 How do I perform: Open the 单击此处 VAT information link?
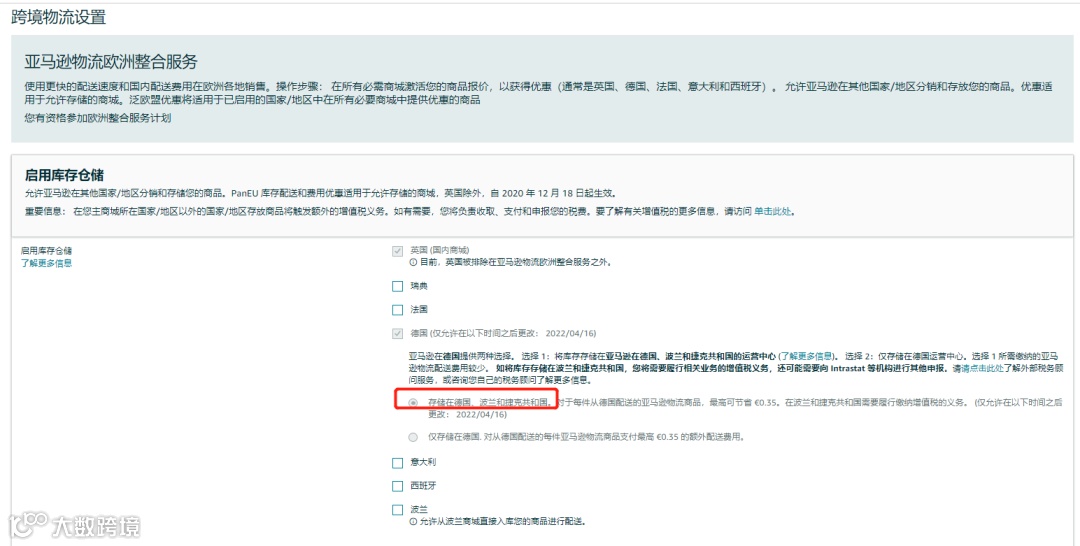(772, 211)
